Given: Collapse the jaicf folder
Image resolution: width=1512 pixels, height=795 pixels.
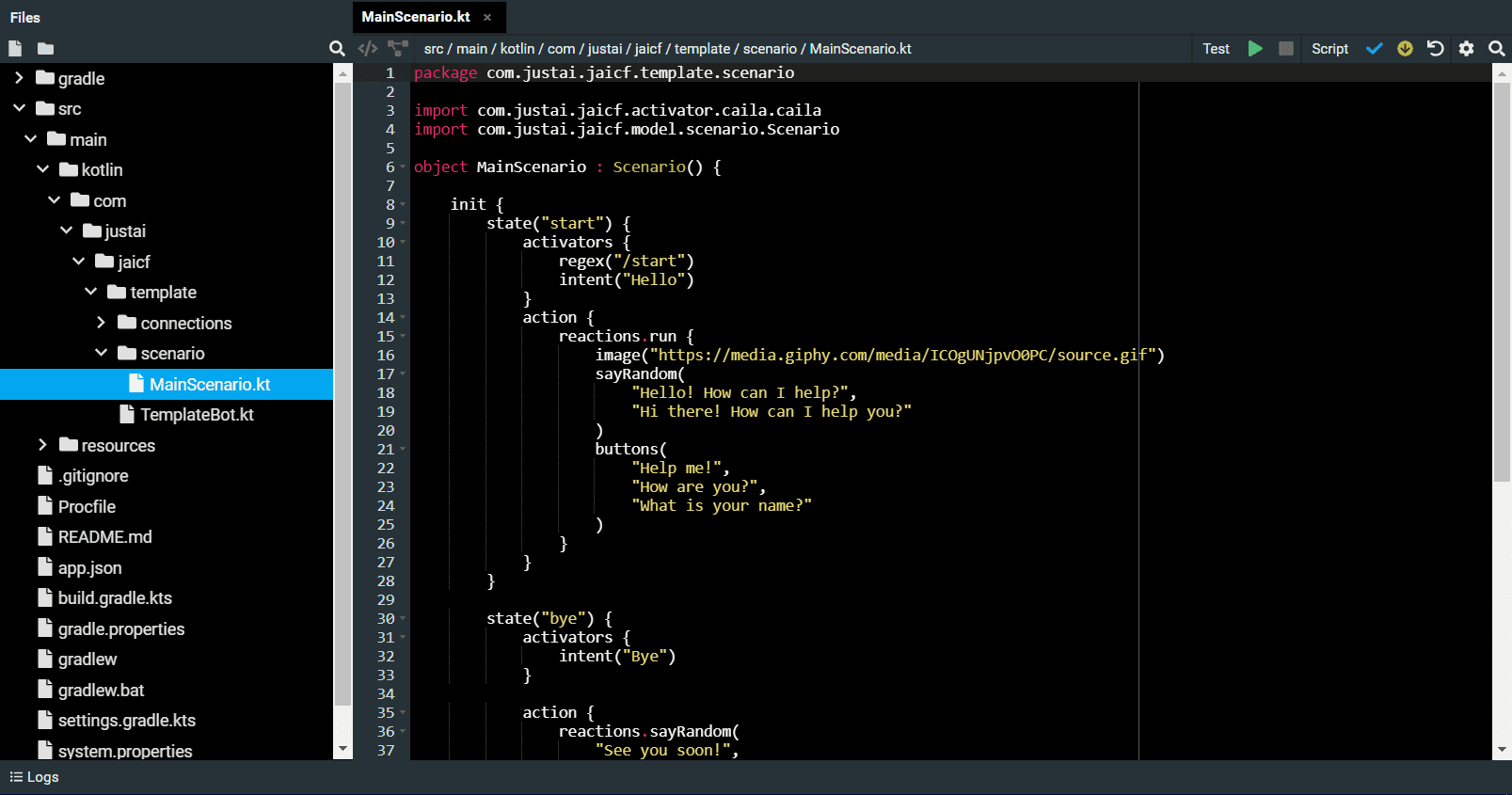Looking at the screenshot, I should (x=78, y=262).
